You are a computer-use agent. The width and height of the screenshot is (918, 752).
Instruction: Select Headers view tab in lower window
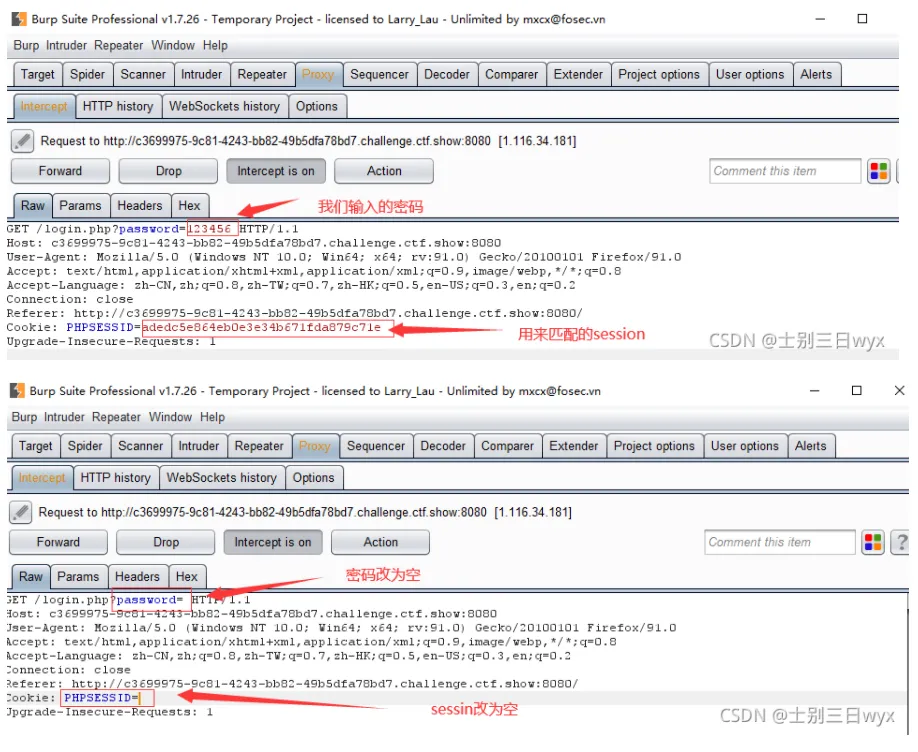pyautogui.click(x=137, y=576)
